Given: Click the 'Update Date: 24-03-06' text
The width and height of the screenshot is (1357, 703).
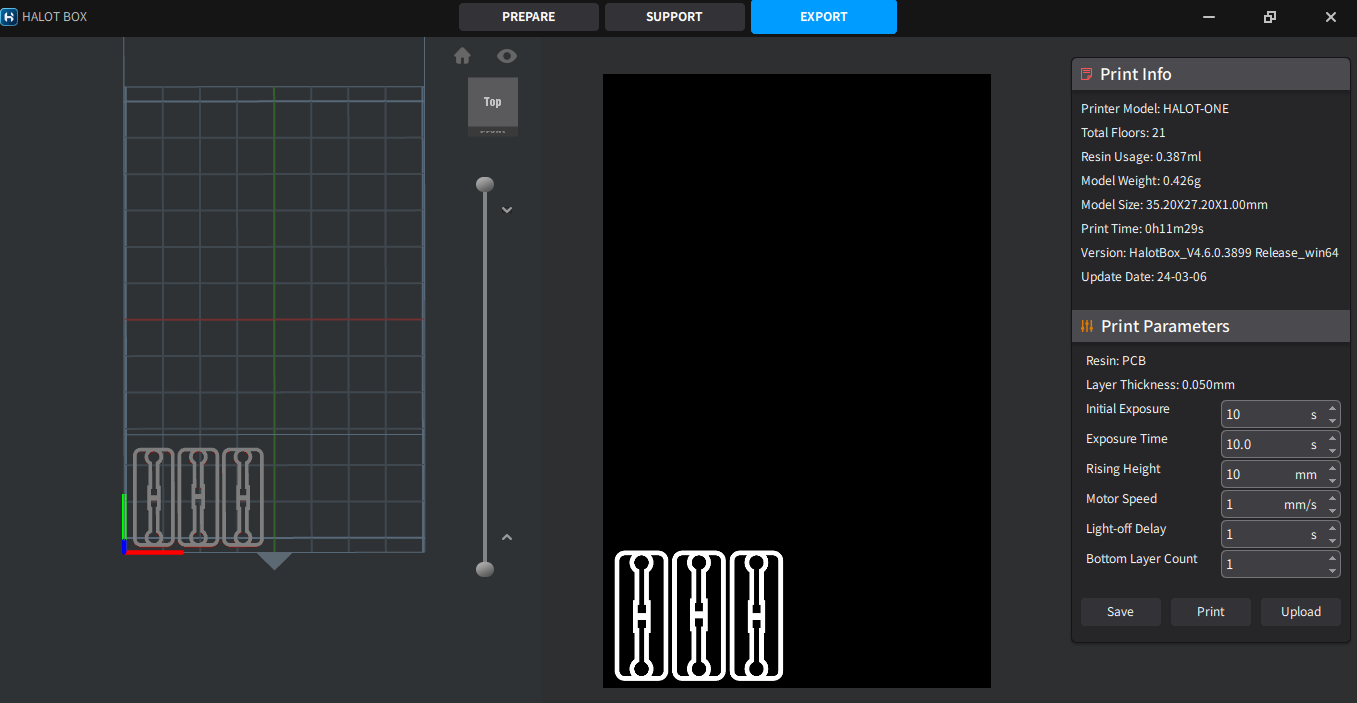Looking at the screenshot, I should pos(1144,276).
